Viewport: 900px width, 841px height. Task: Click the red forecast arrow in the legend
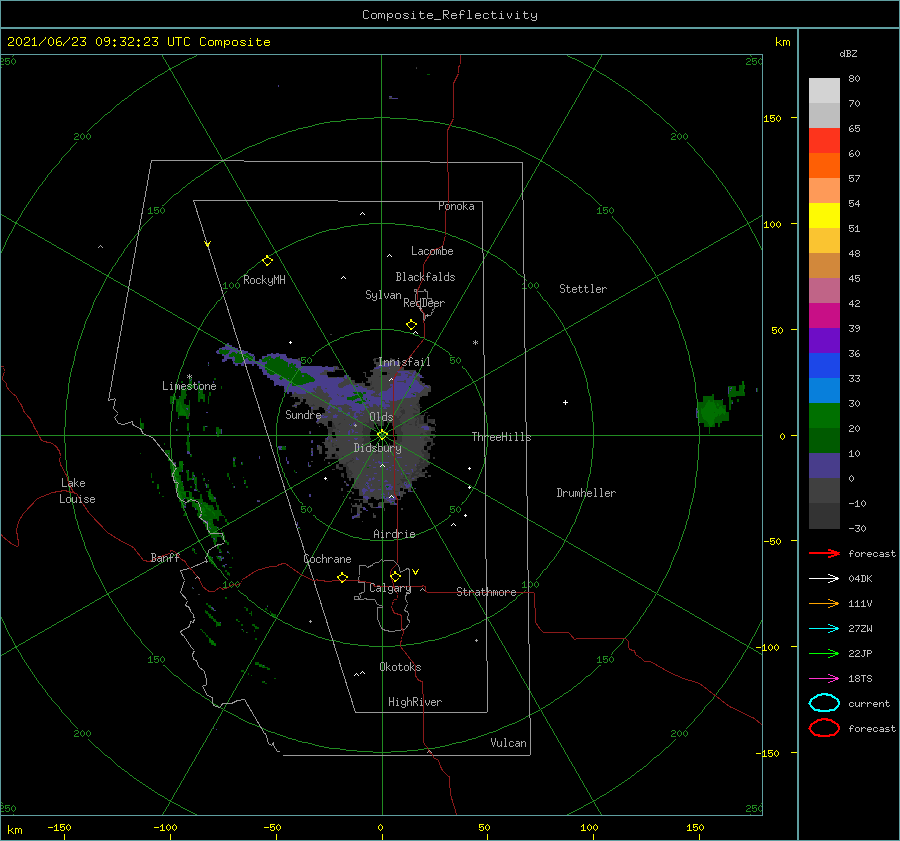tap(824, 553)
